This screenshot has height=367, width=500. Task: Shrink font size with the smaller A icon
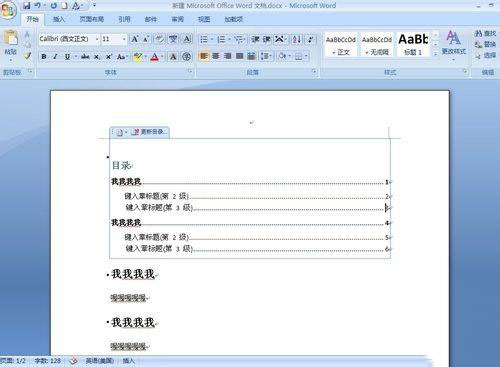[146, 39]
